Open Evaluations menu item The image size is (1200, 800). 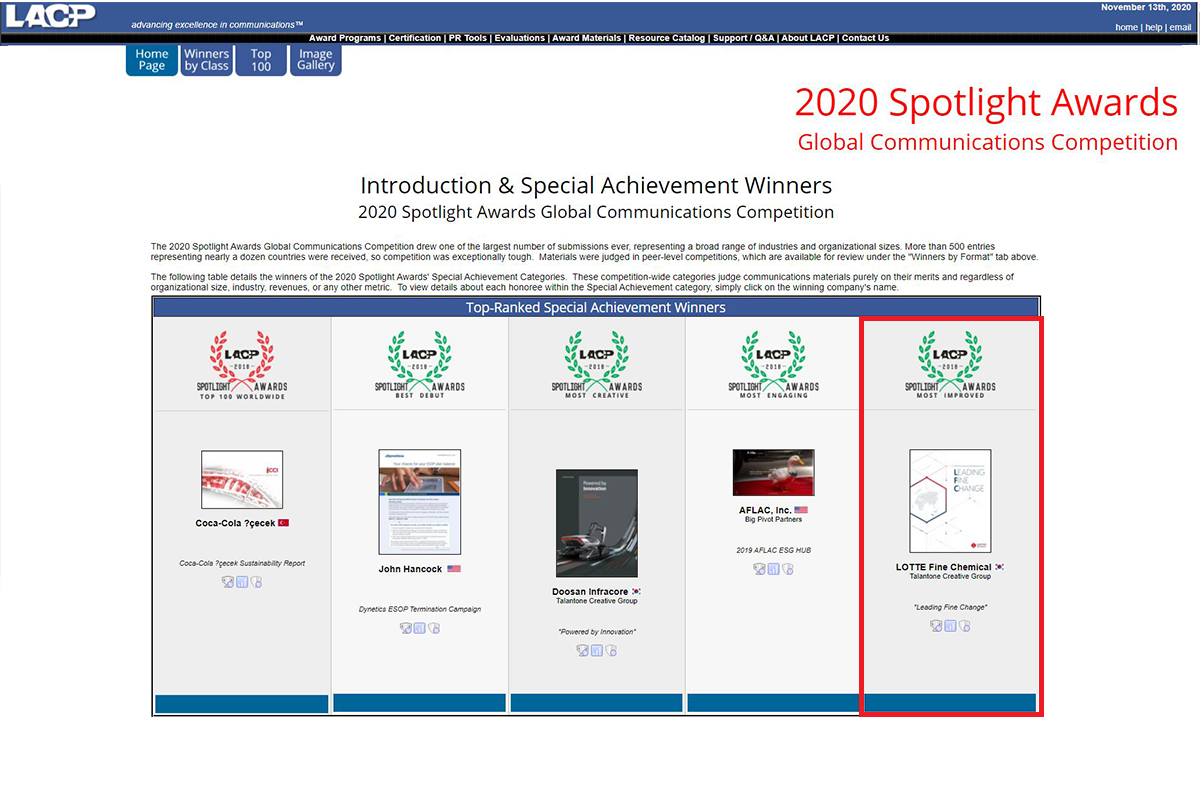point(520,38)
